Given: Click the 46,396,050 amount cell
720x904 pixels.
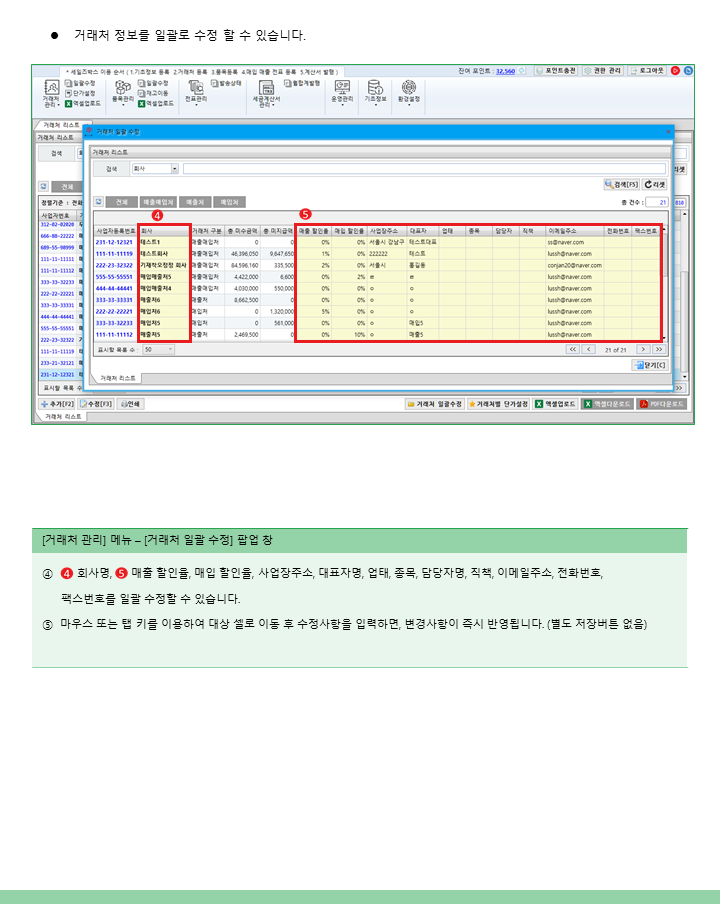Looking at the screenshot, I should 242,254.
